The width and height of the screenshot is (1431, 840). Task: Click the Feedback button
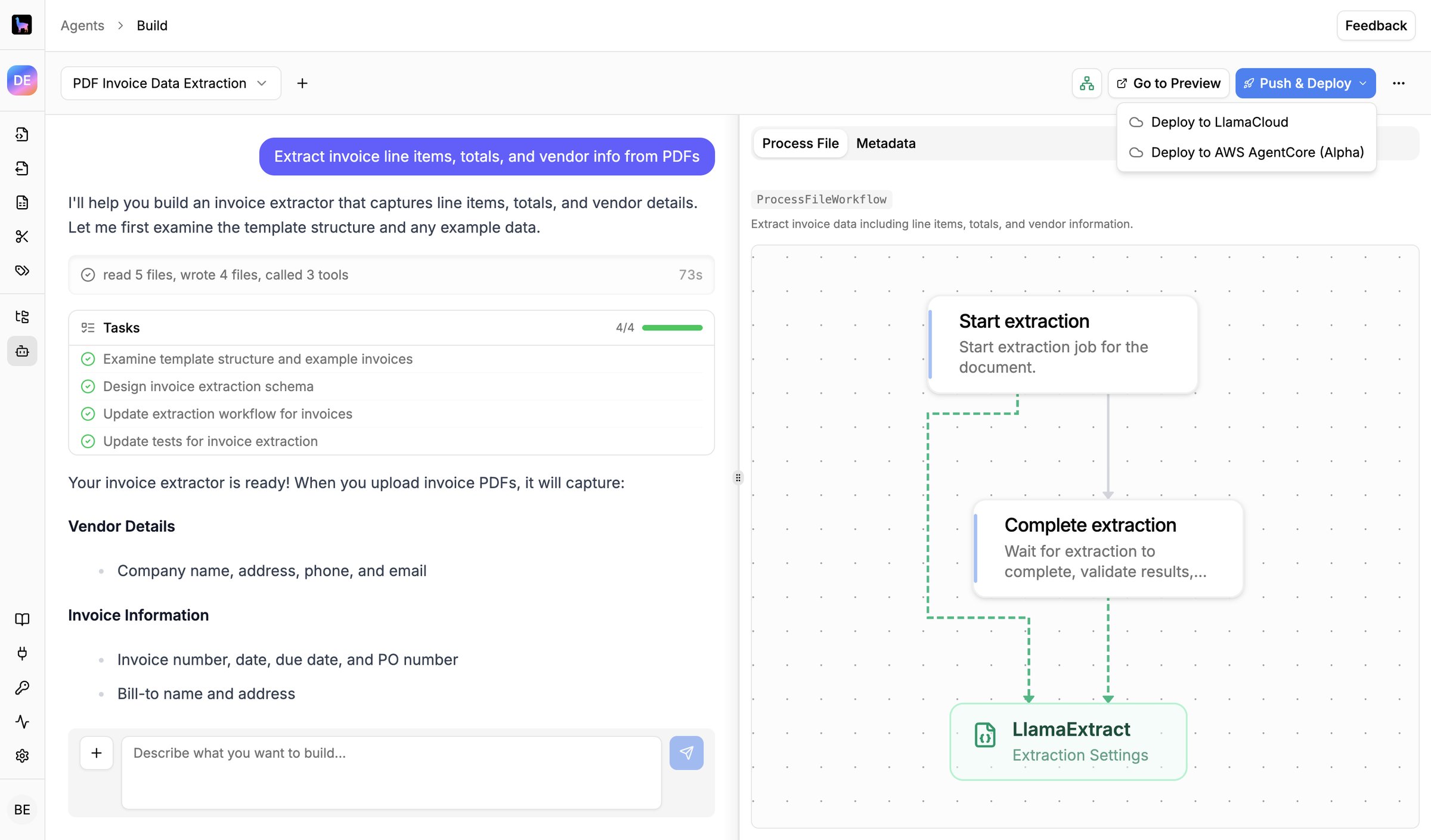(x=1376, y=26)
